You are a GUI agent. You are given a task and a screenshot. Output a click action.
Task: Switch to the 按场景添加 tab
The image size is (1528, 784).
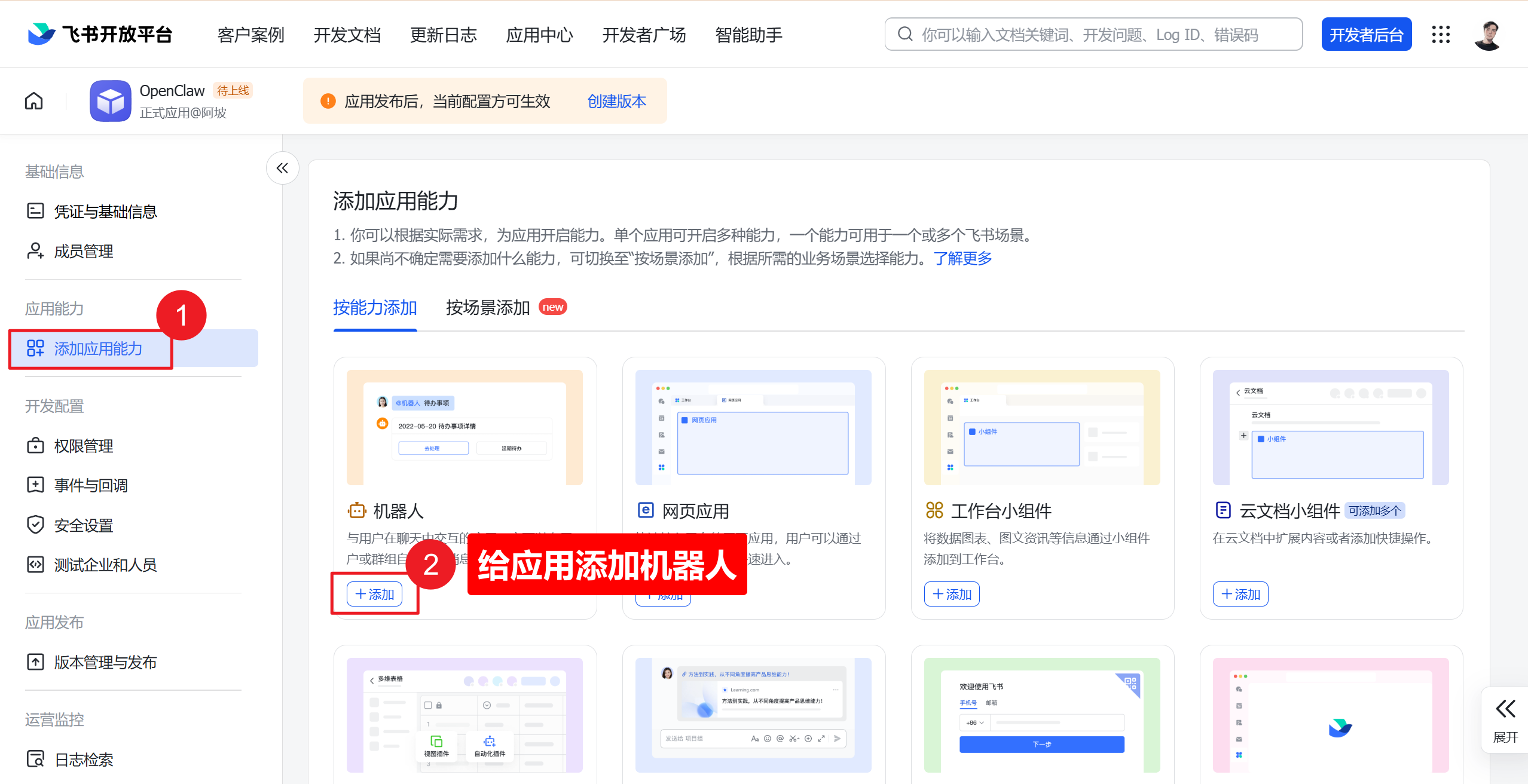tap(487, 307)
